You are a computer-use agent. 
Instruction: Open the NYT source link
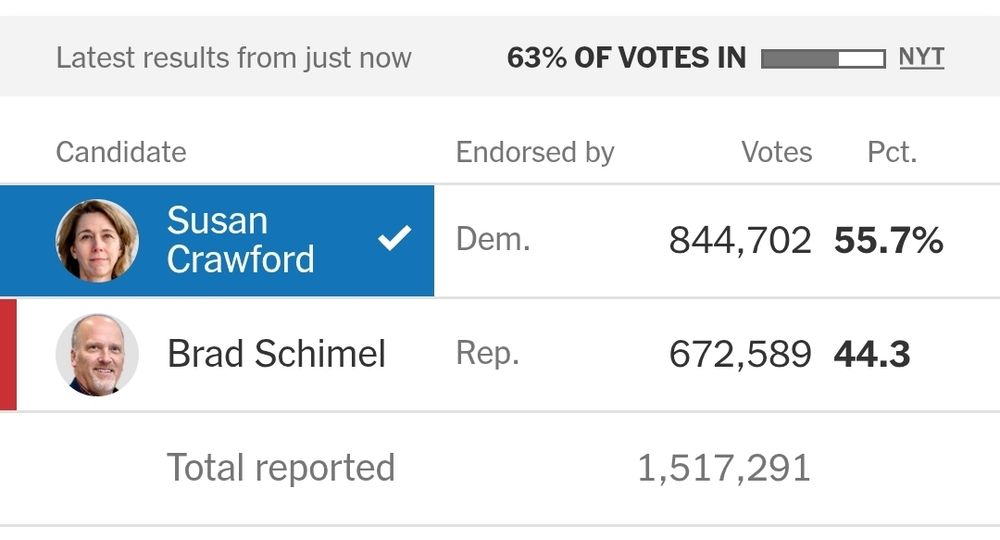pos(922,57)
